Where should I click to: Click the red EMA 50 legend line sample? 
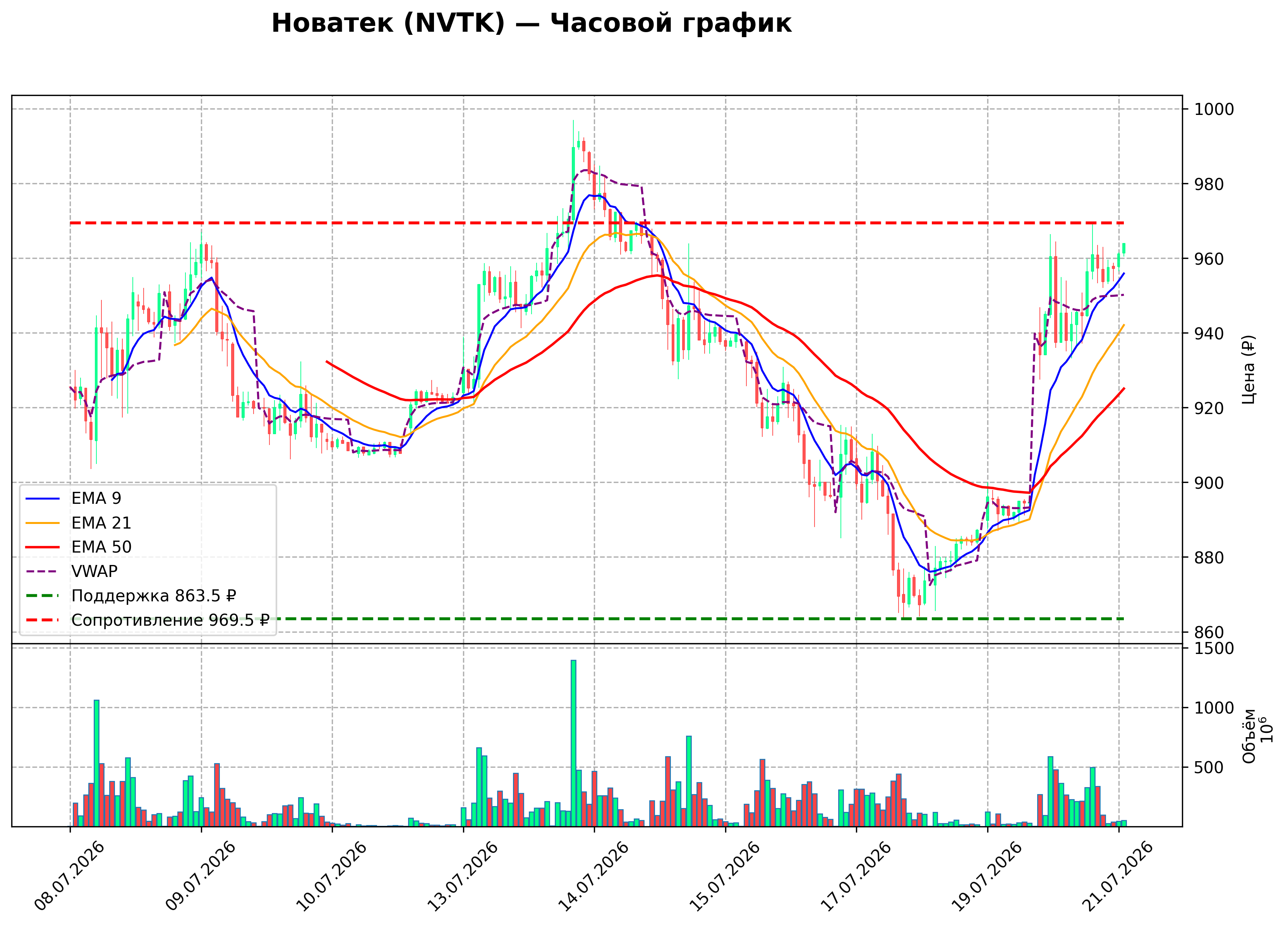[43, 547]
